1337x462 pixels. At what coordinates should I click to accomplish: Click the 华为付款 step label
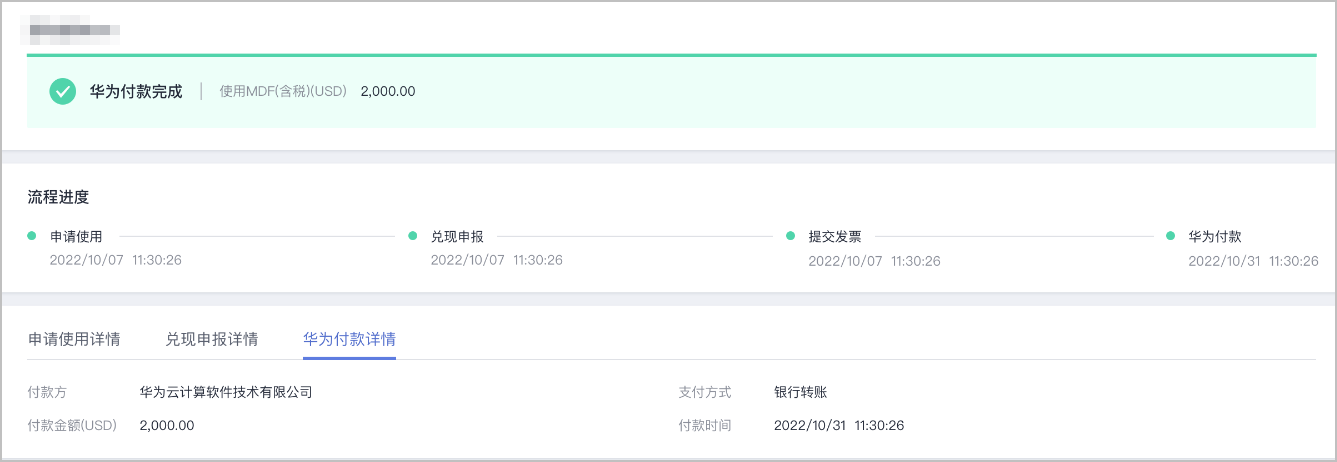point(1215,237)
